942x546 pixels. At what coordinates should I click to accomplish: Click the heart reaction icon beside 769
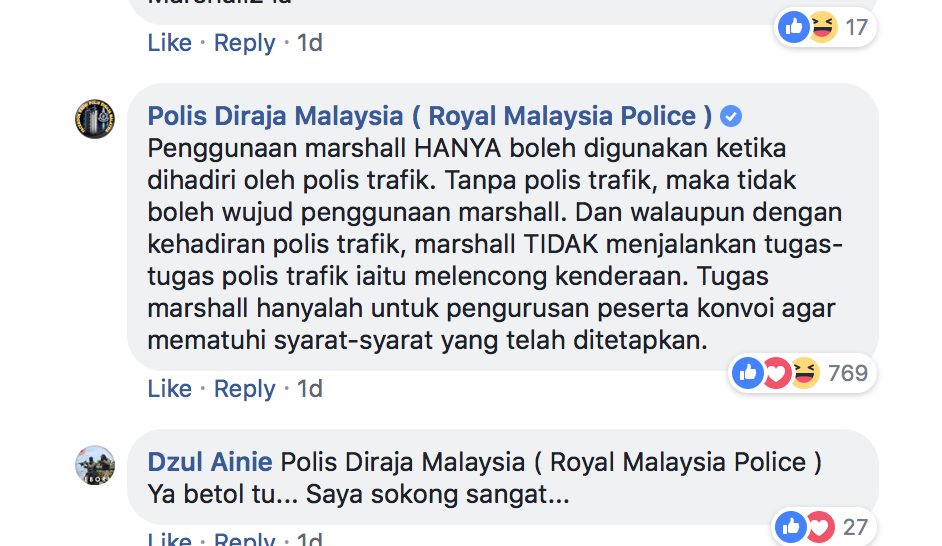[x=777, y=373]
